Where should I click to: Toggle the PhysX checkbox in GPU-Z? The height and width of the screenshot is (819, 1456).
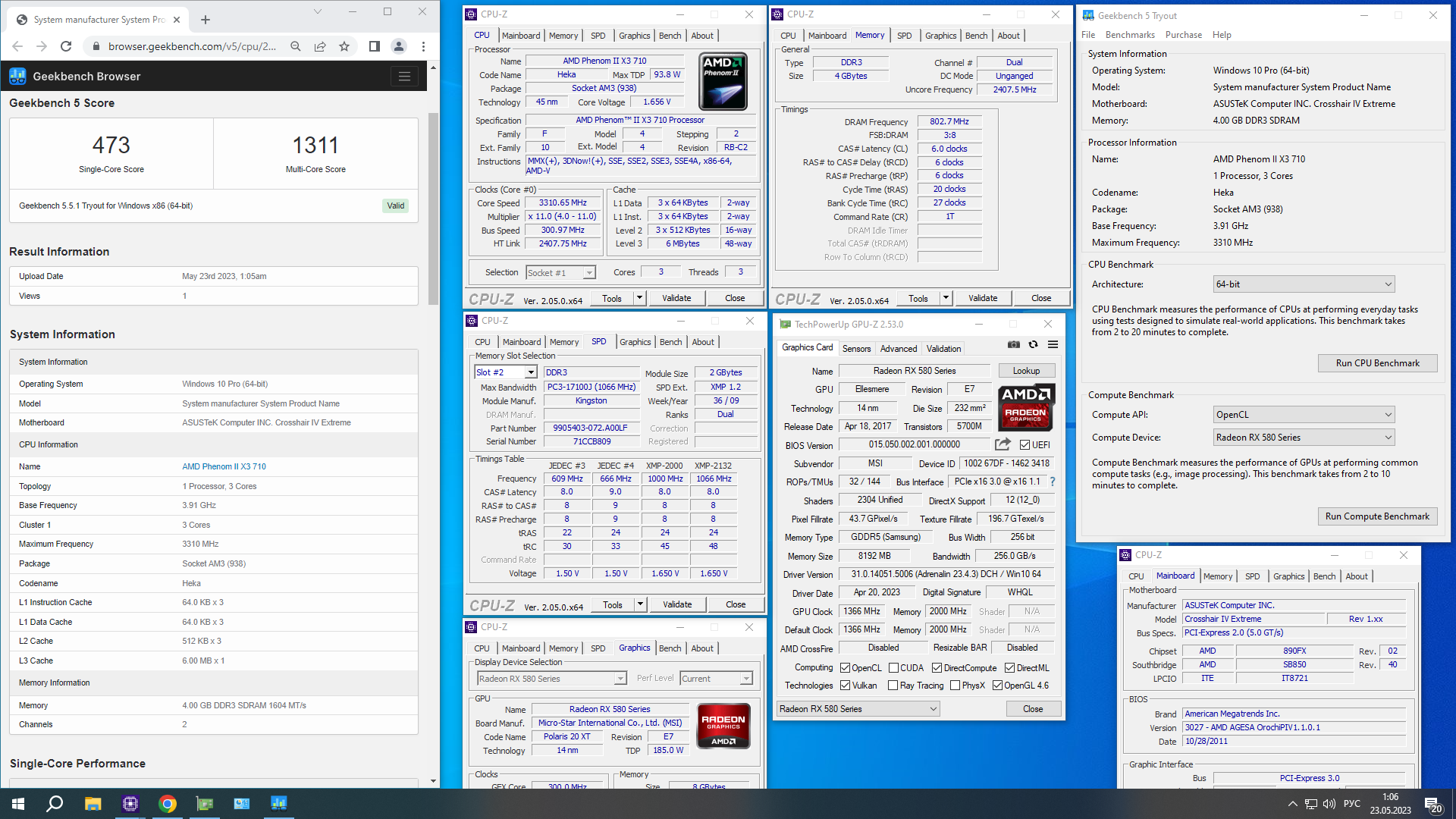tap(955, 686)
